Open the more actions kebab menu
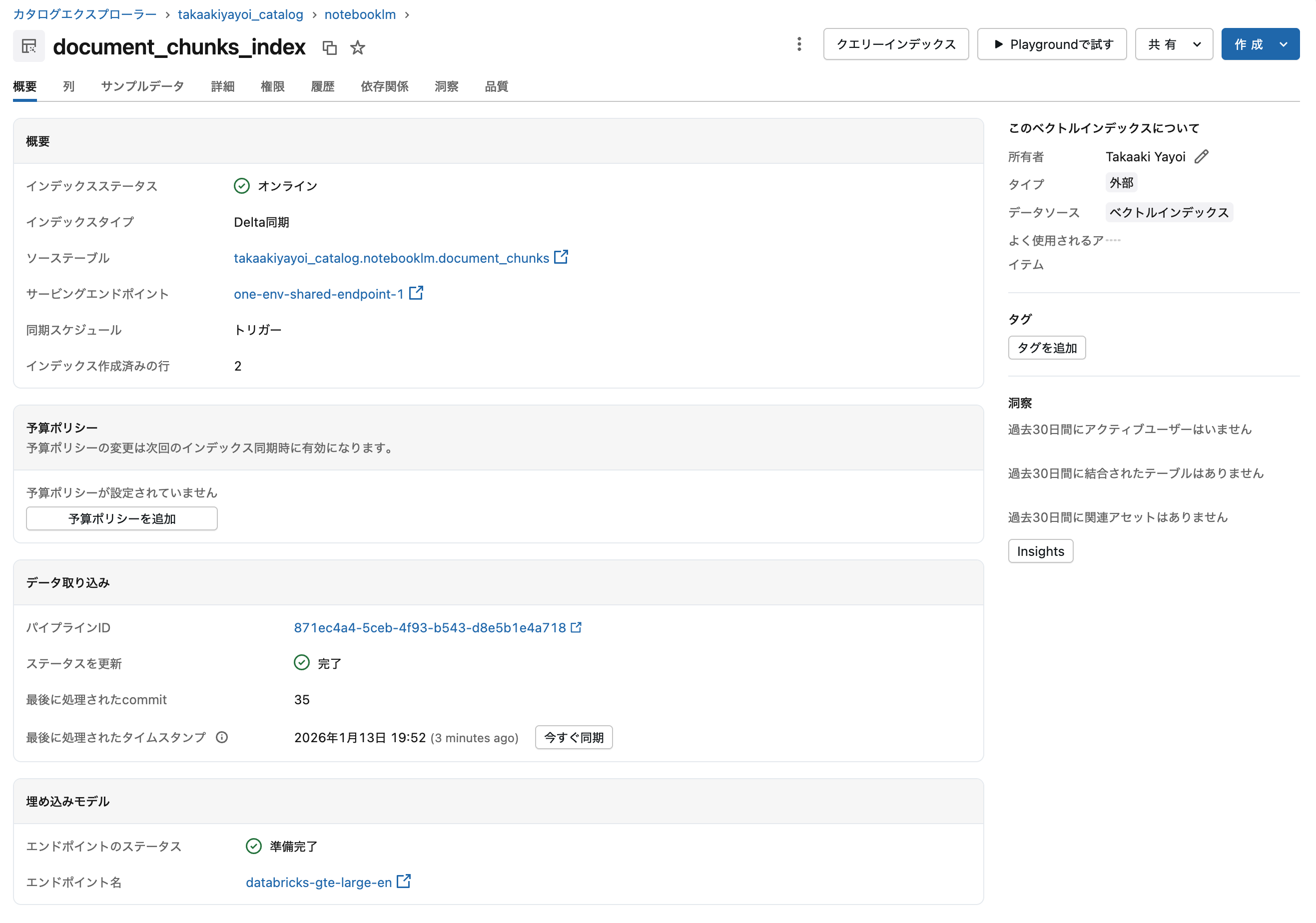The width and height of the screenshot is (1316, 923). [x=799, y=44]
